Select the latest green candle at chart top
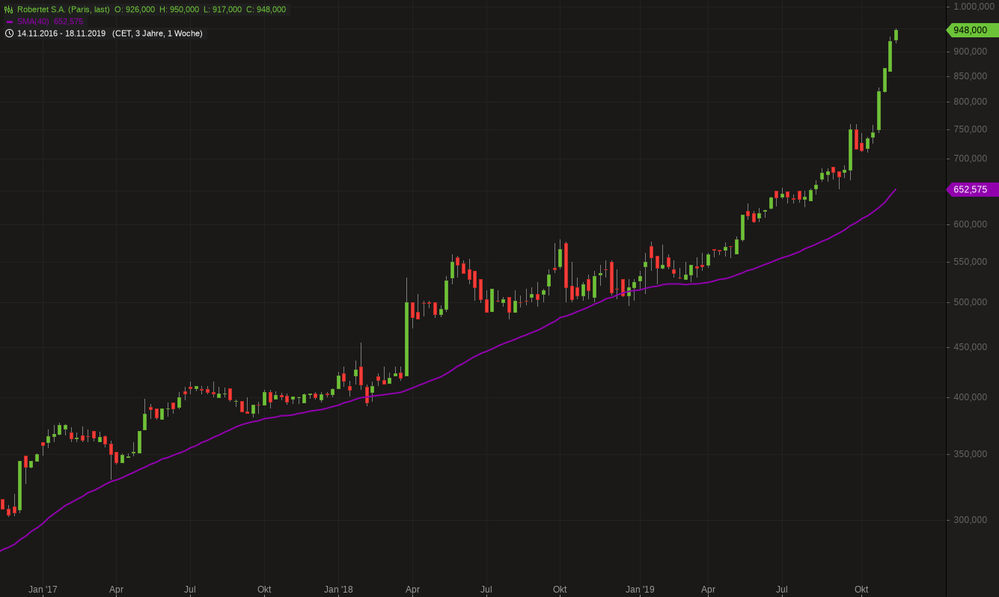 pyautogui.click(x=896, y=35)
